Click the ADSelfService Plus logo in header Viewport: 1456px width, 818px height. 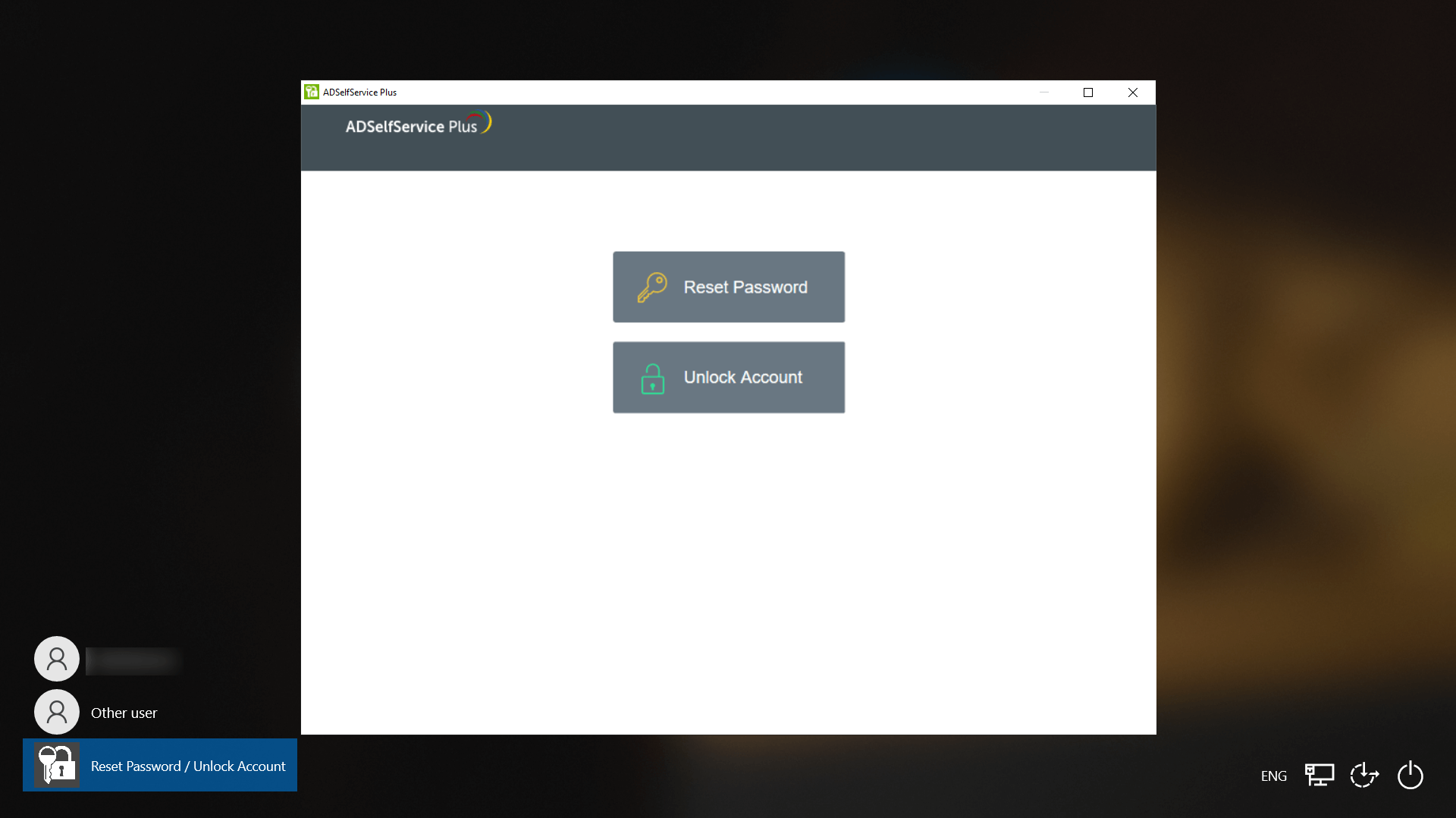click(419, 124)
